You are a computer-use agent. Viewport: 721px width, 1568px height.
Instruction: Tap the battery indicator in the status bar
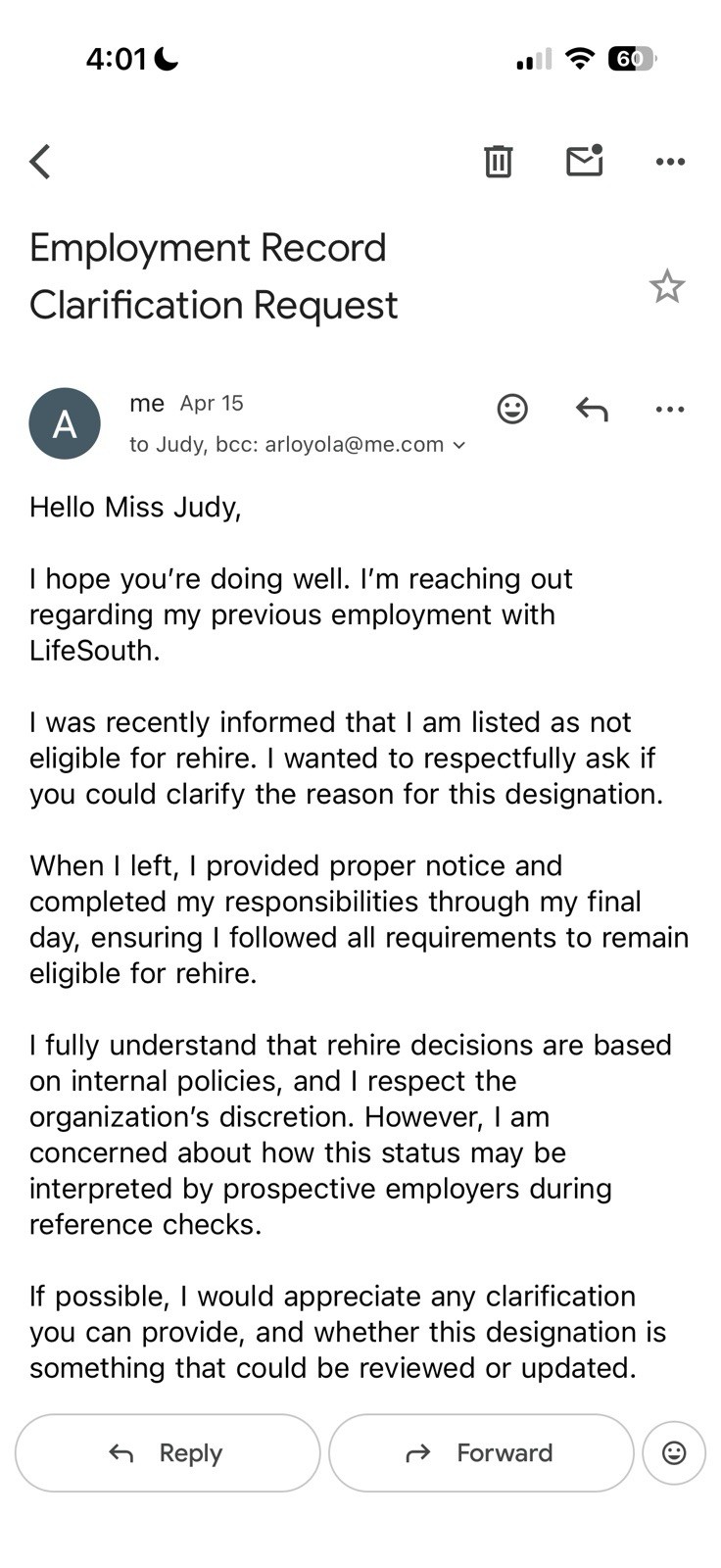click(x=632, y=59)
